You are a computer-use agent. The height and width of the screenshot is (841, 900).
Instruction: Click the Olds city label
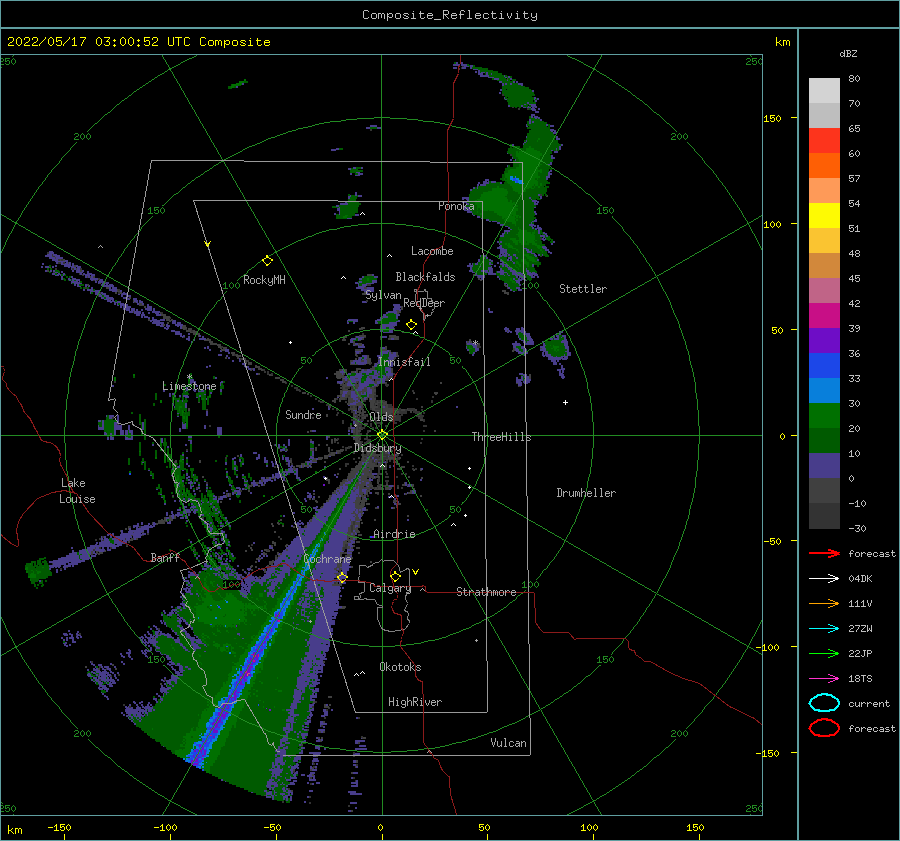pyautogui.click(x=381, y=417)
